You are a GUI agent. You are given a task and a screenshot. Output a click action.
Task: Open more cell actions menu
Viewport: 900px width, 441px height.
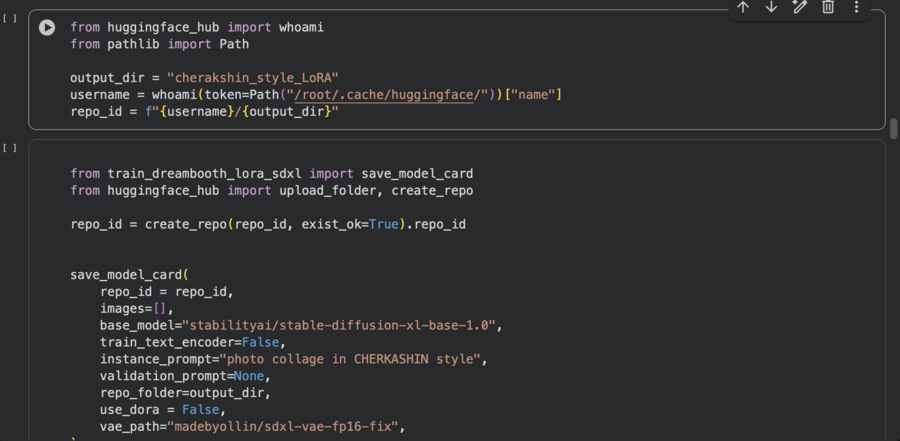[856, 7]
